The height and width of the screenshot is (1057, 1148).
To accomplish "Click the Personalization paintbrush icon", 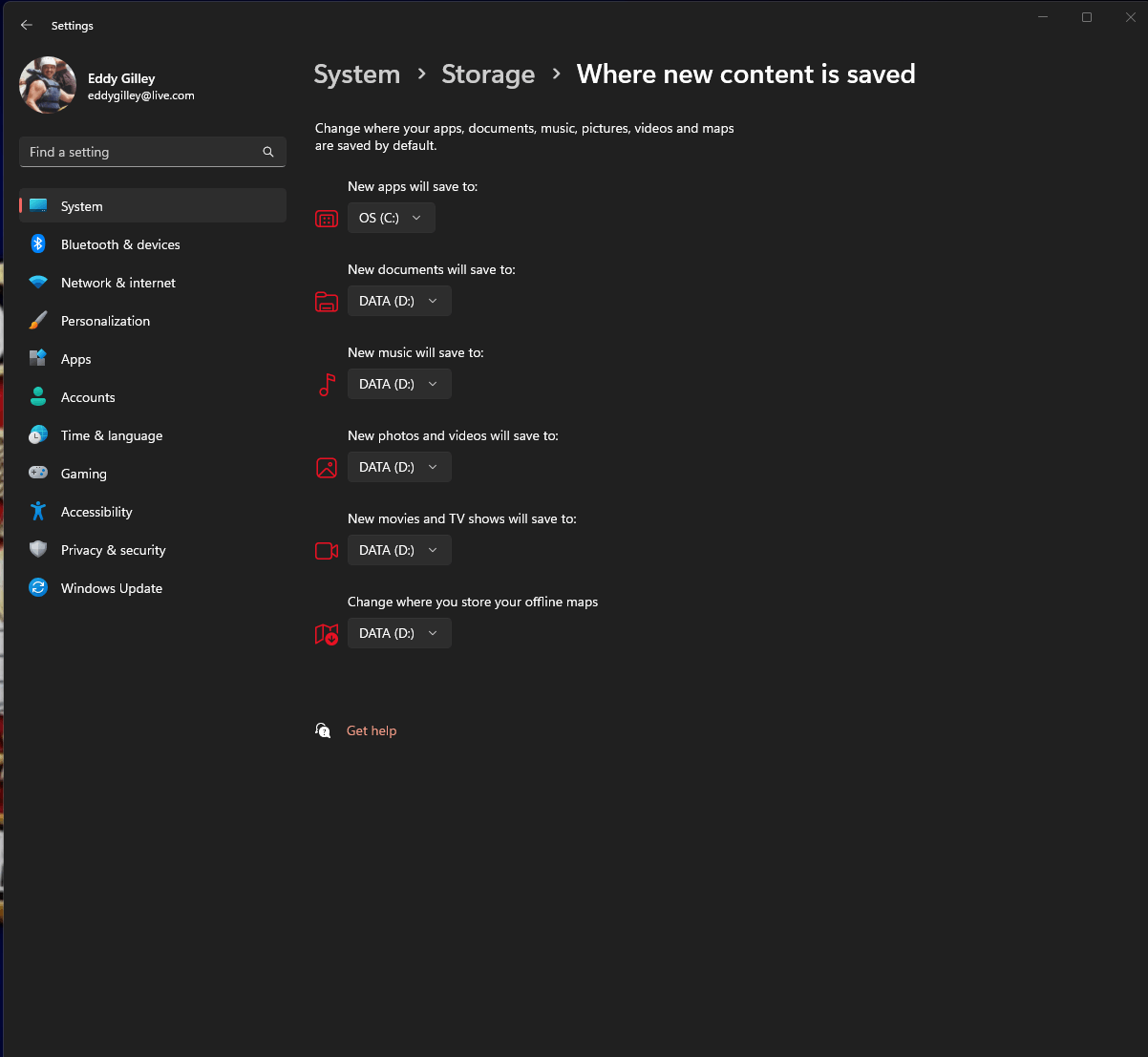I will (x=38, y=321).
